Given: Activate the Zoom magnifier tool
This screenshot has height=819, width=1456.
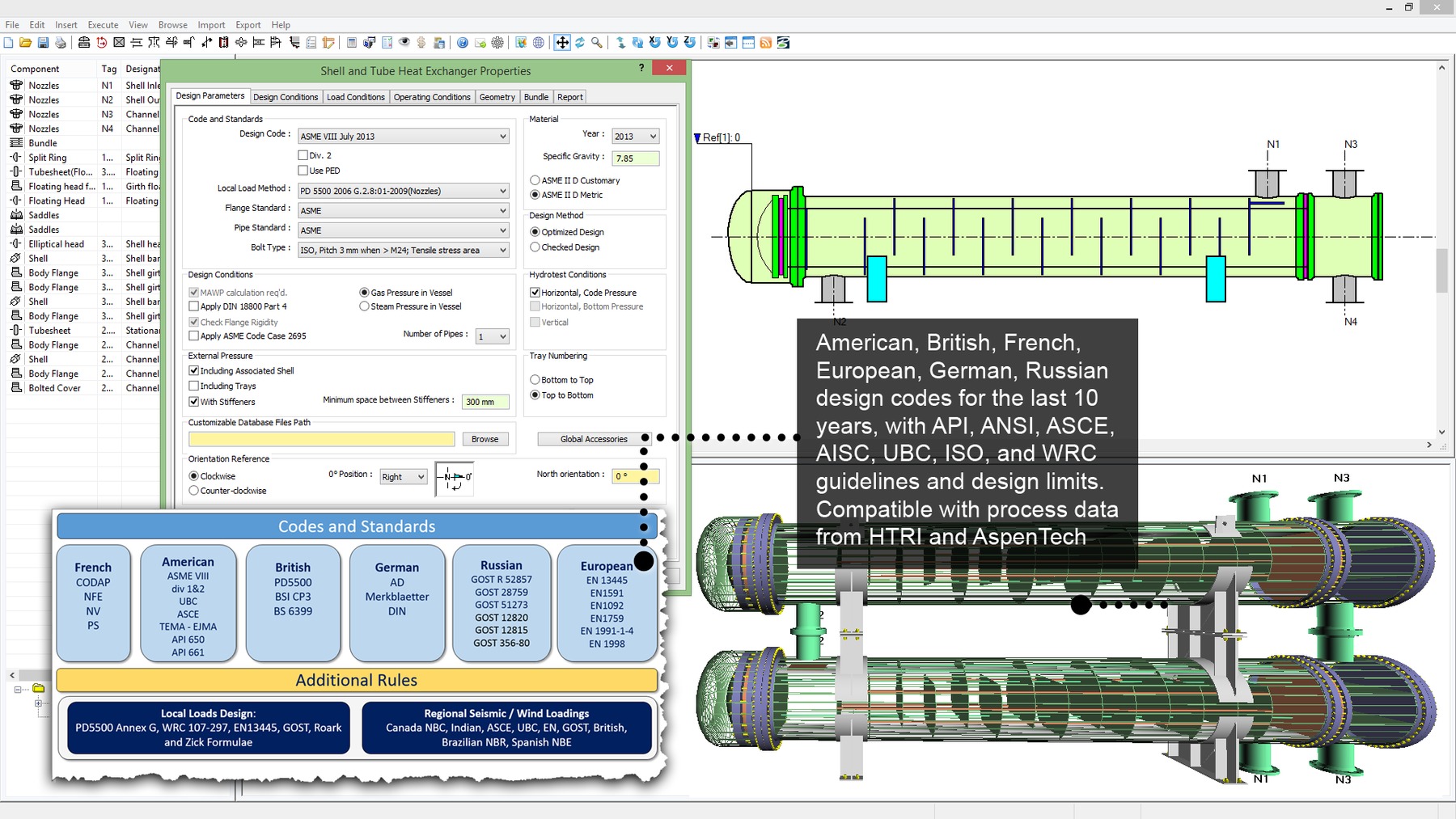Looking at the screenshot, I should 597,42.
